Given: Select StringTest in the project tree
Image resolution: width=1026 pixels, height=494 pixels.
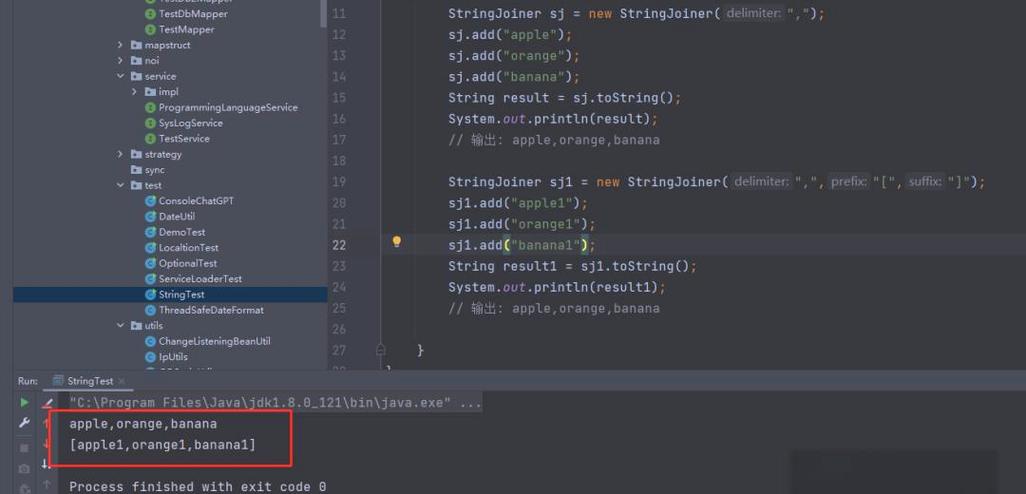Looking at the screenshot, I should 170,295.
